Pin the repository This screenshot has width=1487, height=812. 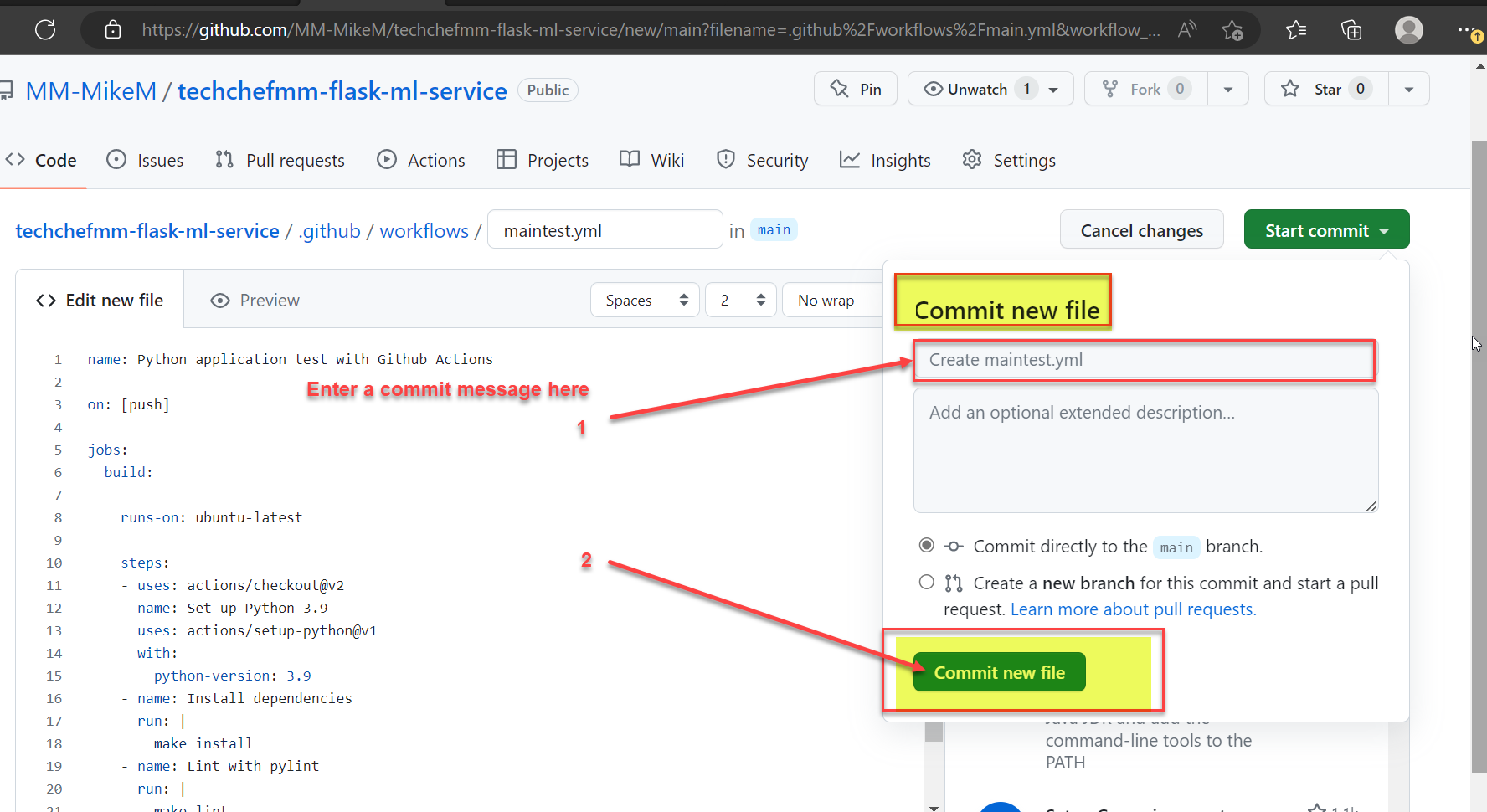(855, 88)
